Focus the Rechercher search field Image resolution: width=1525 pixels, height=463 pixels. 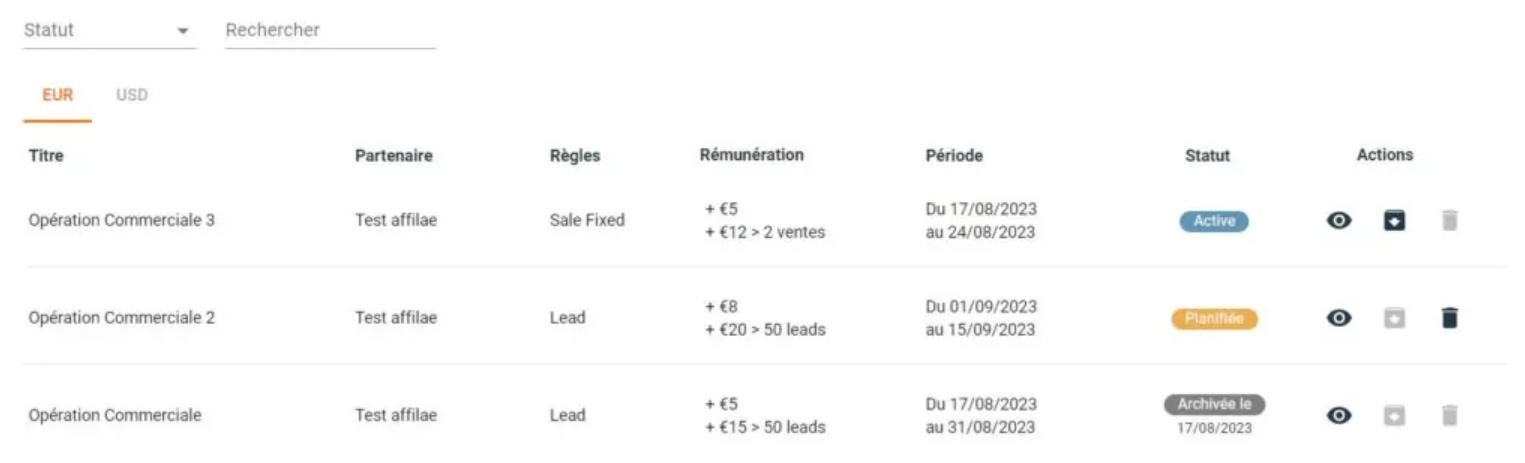(331, 30)
